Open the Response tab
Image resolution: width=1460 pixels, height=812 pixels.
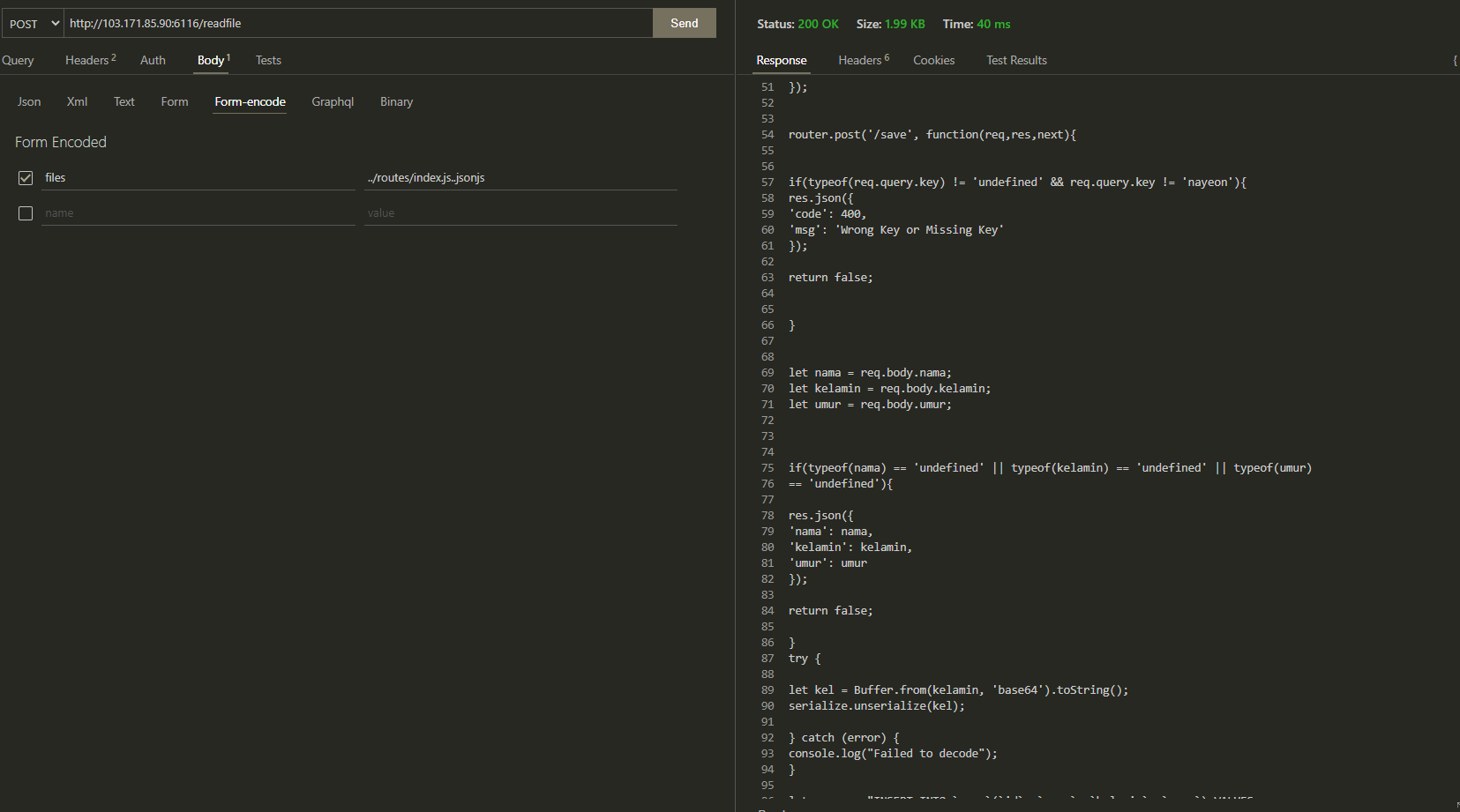(x=782, y=60)
